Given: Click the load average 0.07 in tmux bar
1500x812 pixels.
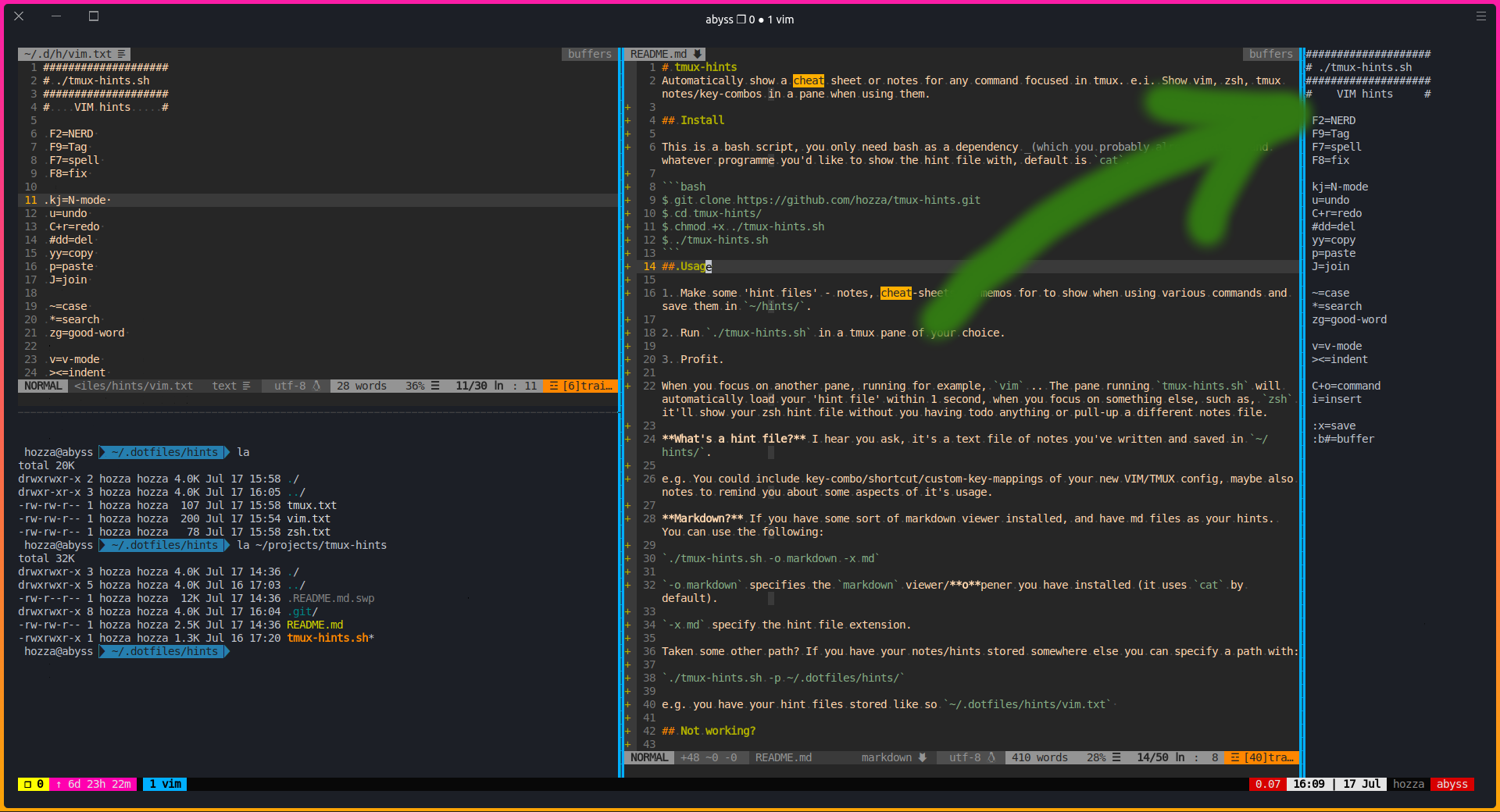Looking at the screenshot, I should tap(1268, 784).
